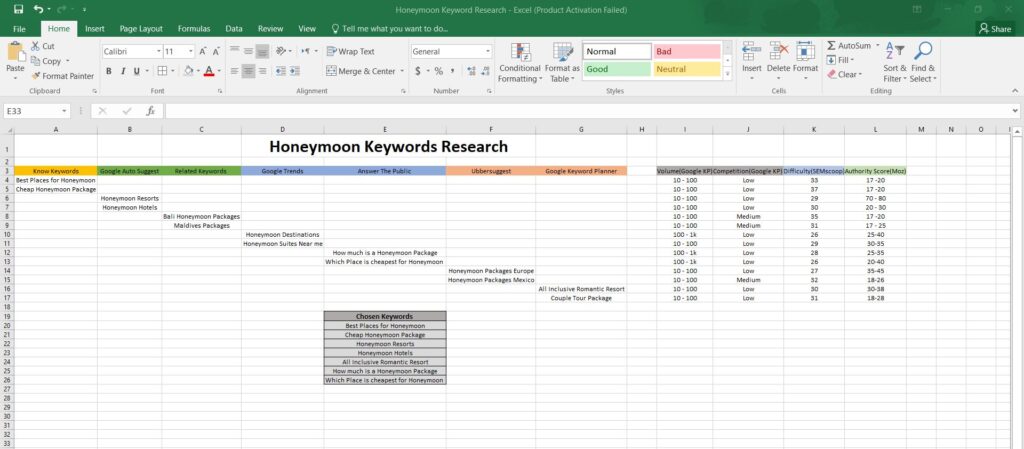Activate the Format Painter brush
The image size is (1024, 449).
pos(36,76)
